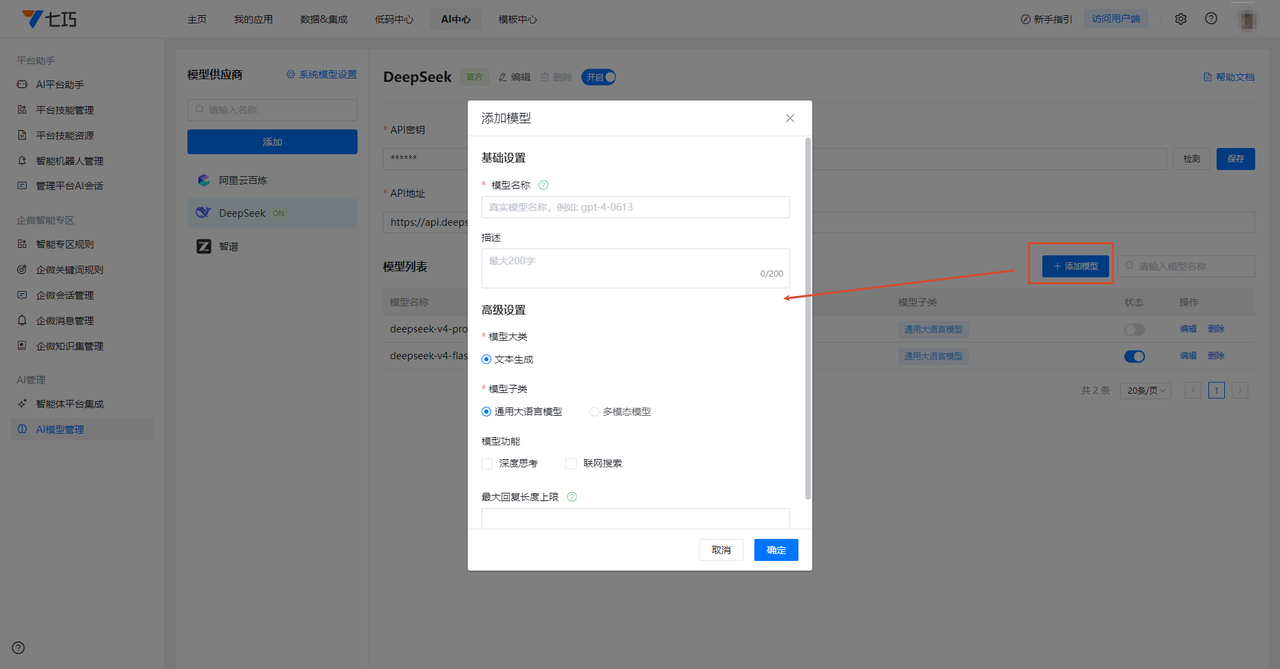1280x669 pixels.
Task: Enable the 深度思考 checkbox
Action: pos(487,464)
